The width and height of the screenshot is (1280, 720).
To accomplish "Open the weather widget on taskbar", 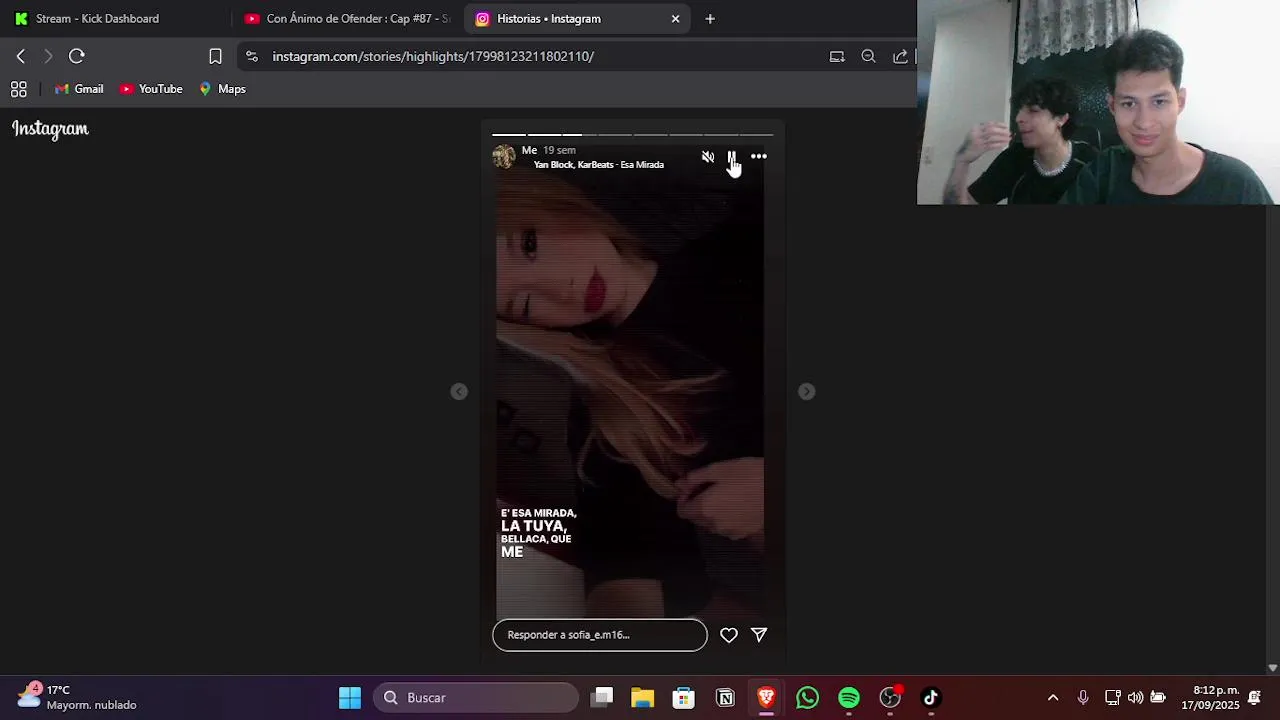I will [78, 697].
